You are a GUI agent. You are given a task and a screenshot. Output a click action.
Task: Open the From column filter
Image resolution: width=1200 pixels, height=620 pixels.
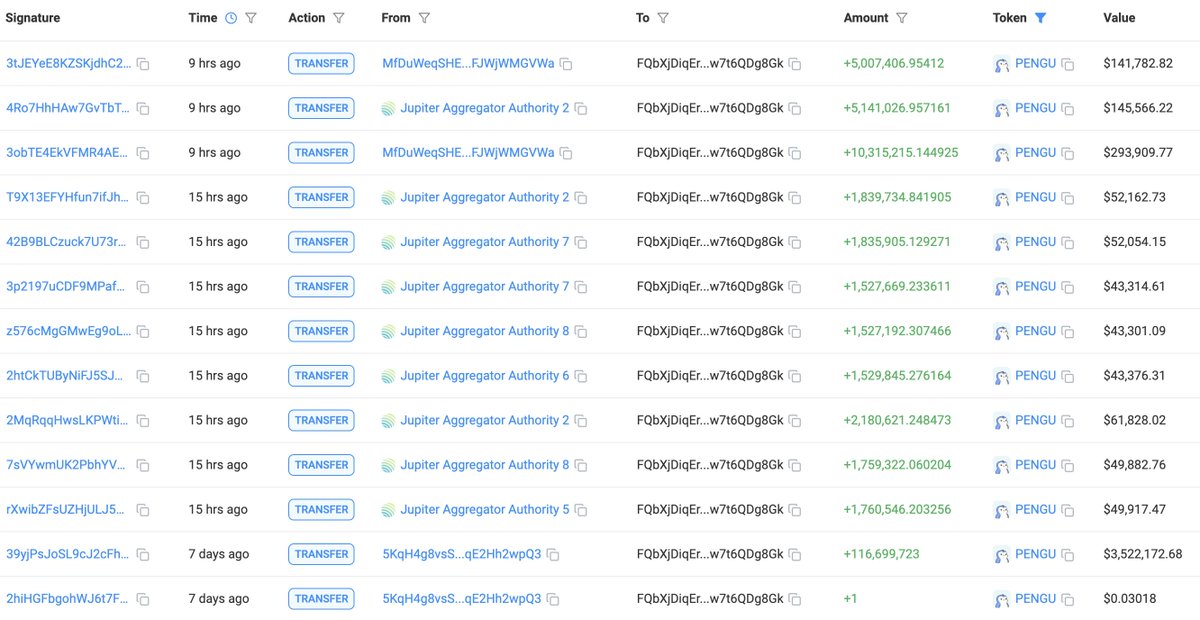pos(425,18)
